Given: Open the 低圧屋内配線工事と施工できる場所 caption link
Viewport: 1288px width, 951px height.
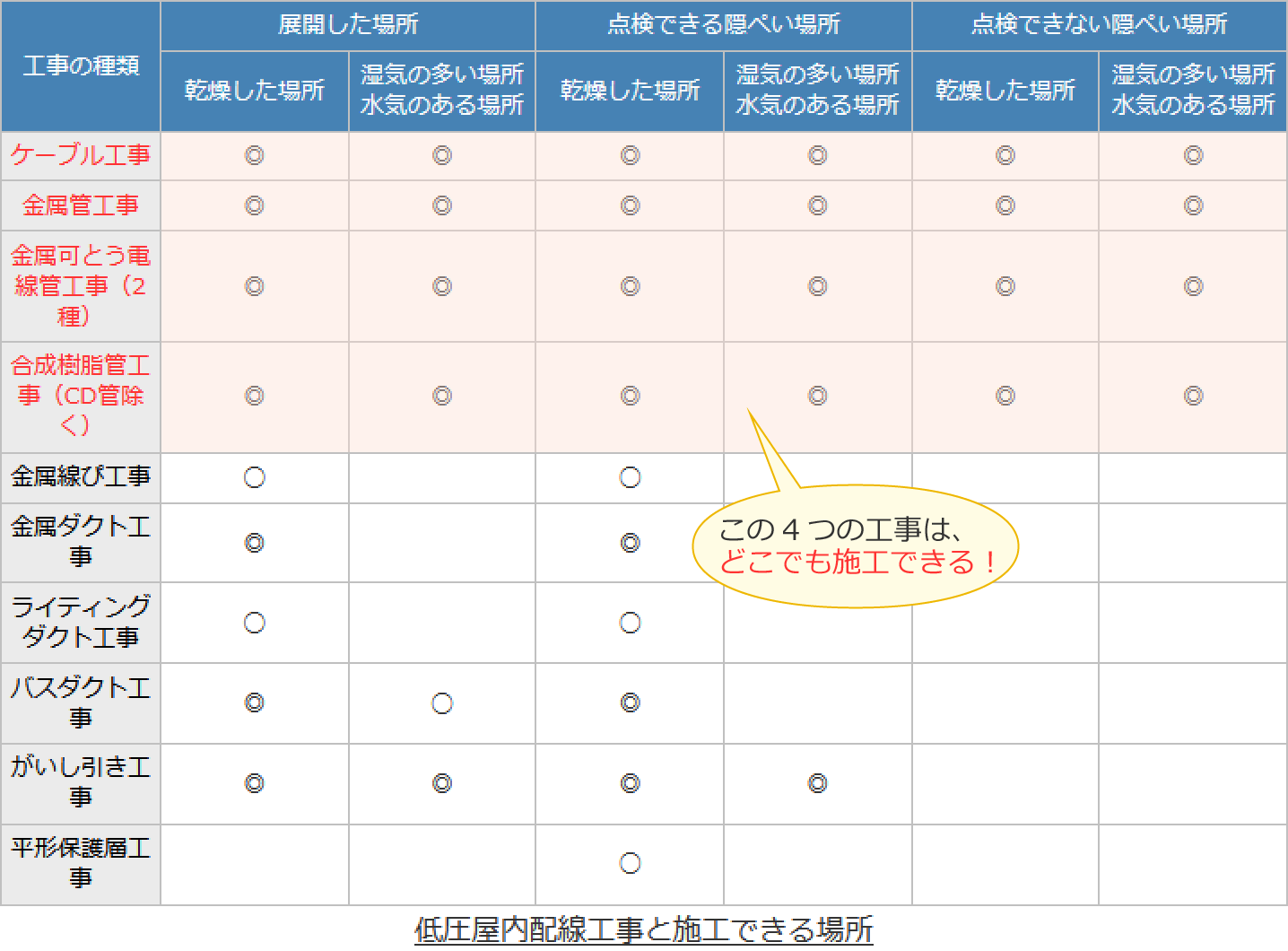Looking at the screenshot, I should 643,929.
